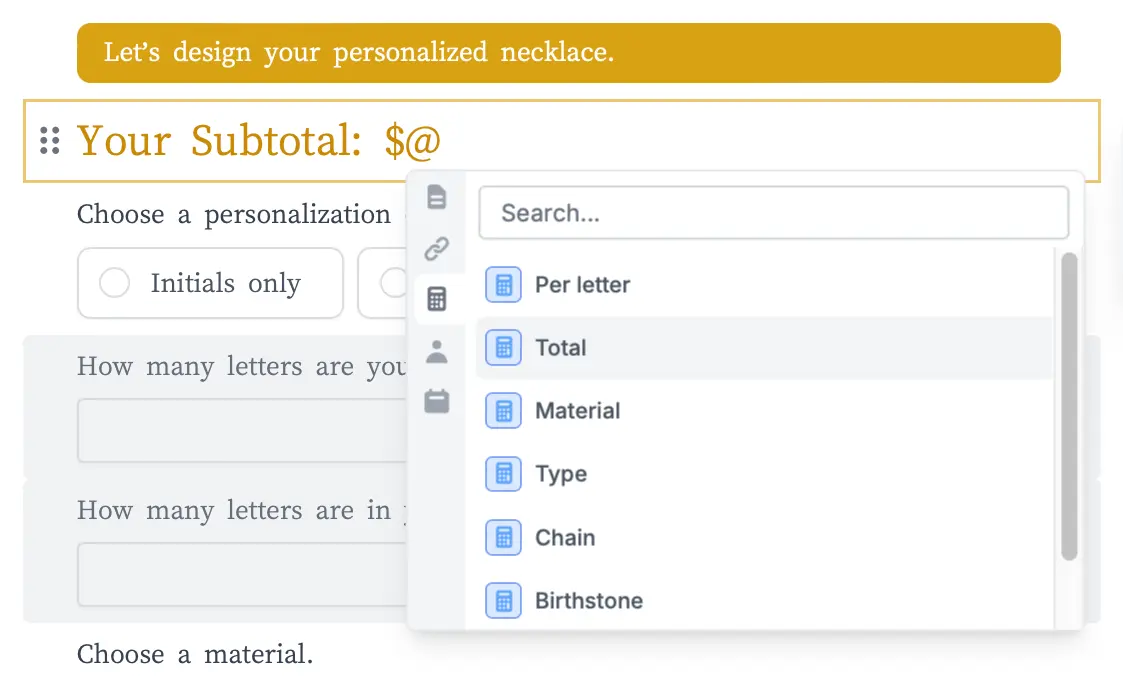Viewport: 1123px width, 681px height.
Task: Click the Search field in the picker
Action: pos(773,212)
